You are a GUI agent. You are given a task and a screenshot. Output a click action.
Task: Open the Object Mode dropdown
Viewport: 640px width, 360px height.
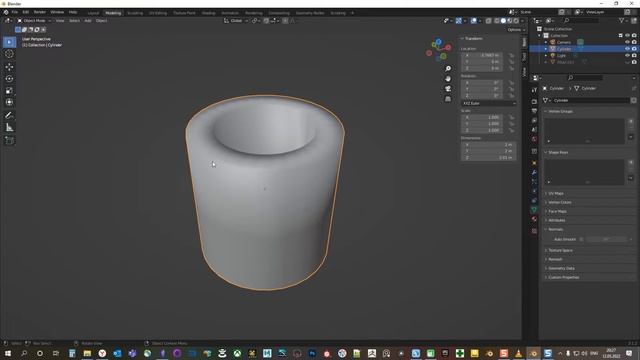[34, 21]
